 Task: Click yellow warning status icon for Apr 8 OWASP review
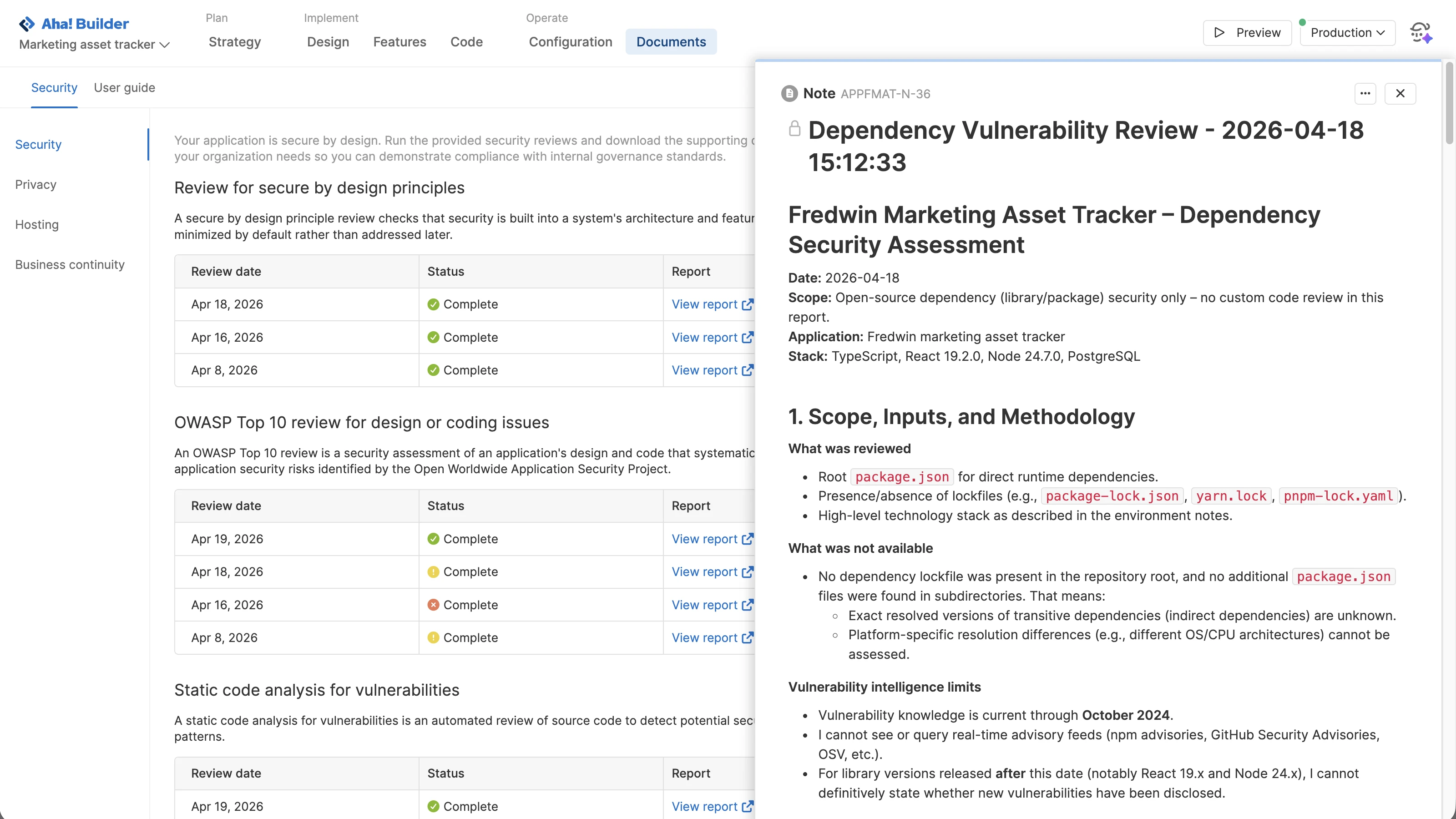[433, 637]
